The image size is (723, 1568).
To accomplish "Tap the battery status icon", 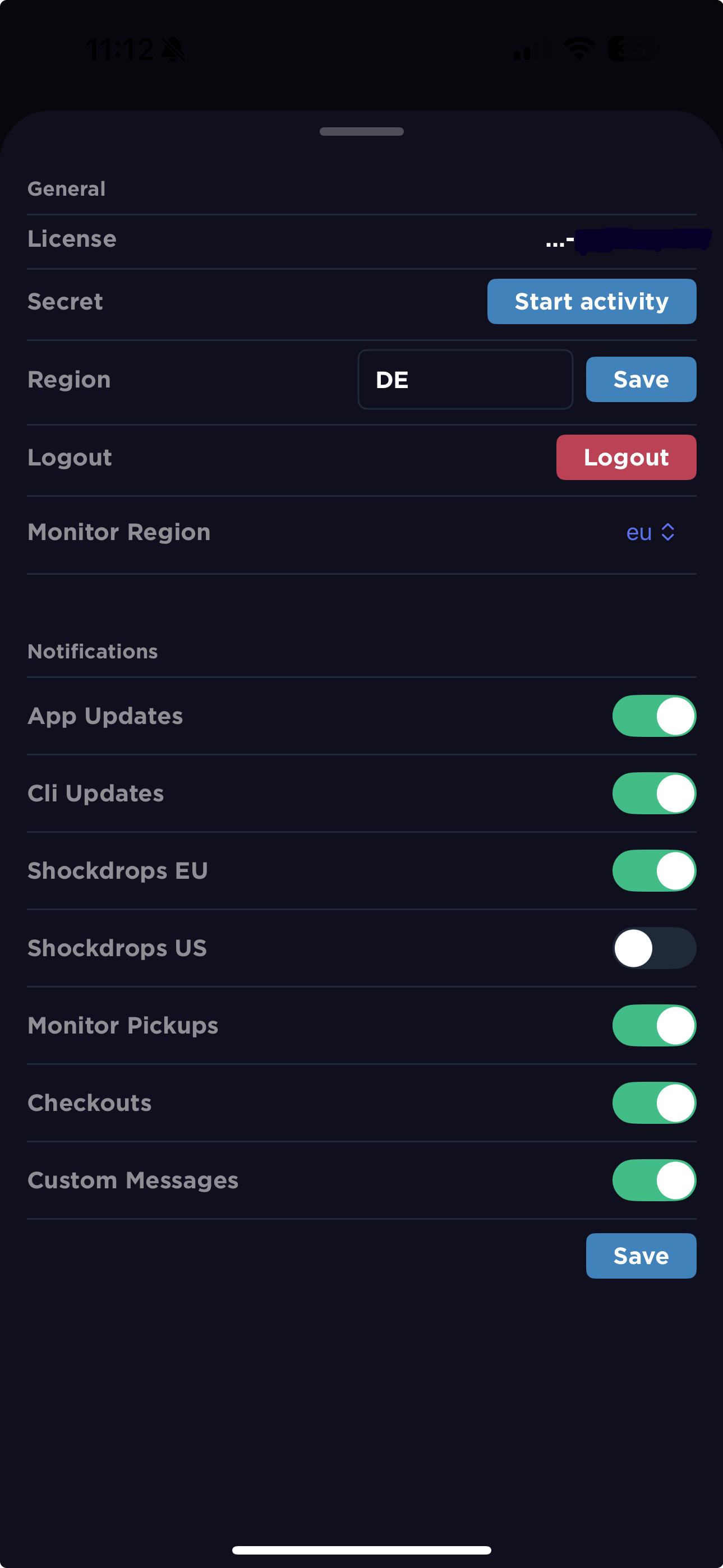I will click(632, 49).
